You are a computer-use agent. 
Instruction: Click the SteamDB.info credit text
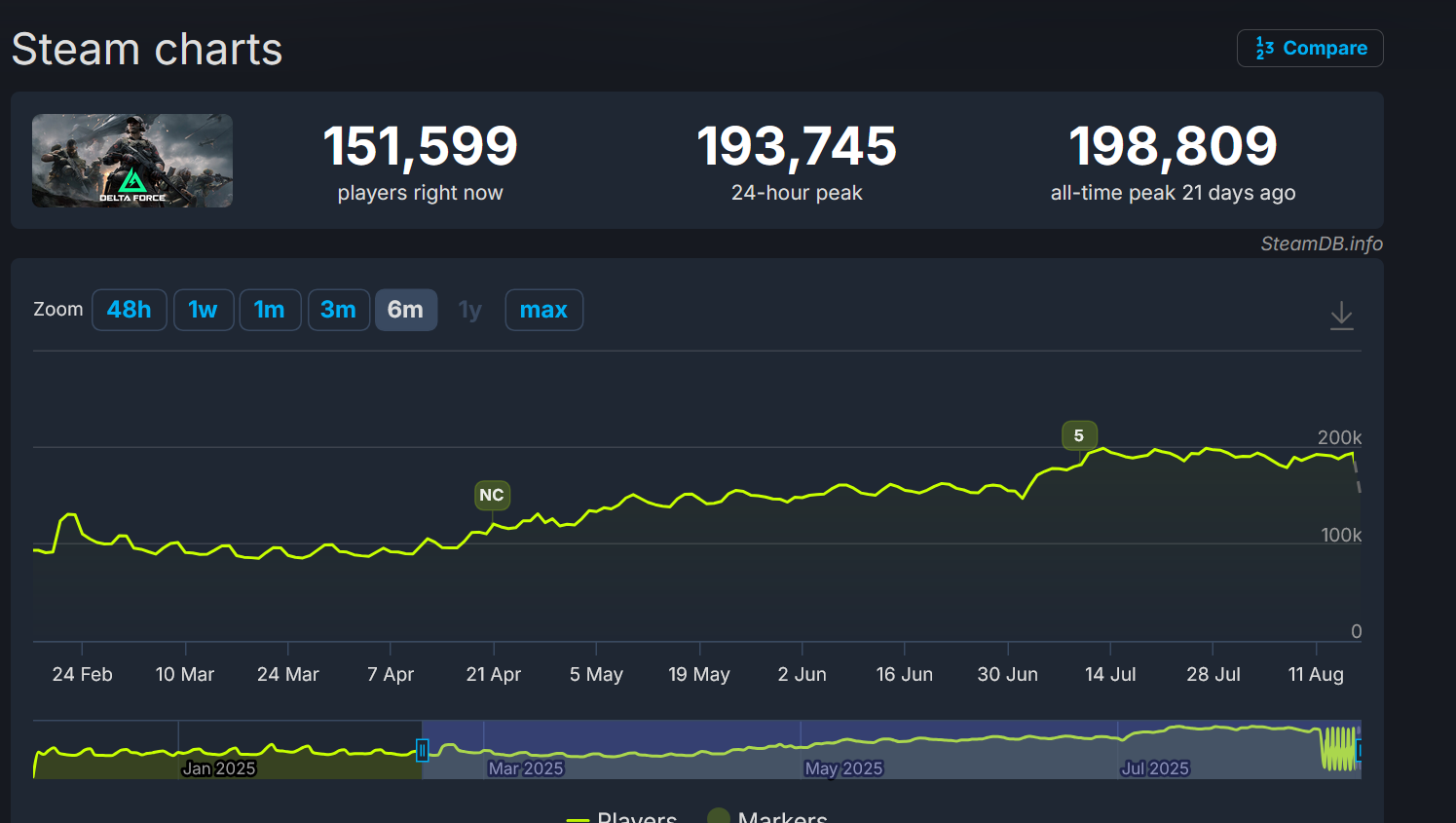point(1322,243)
